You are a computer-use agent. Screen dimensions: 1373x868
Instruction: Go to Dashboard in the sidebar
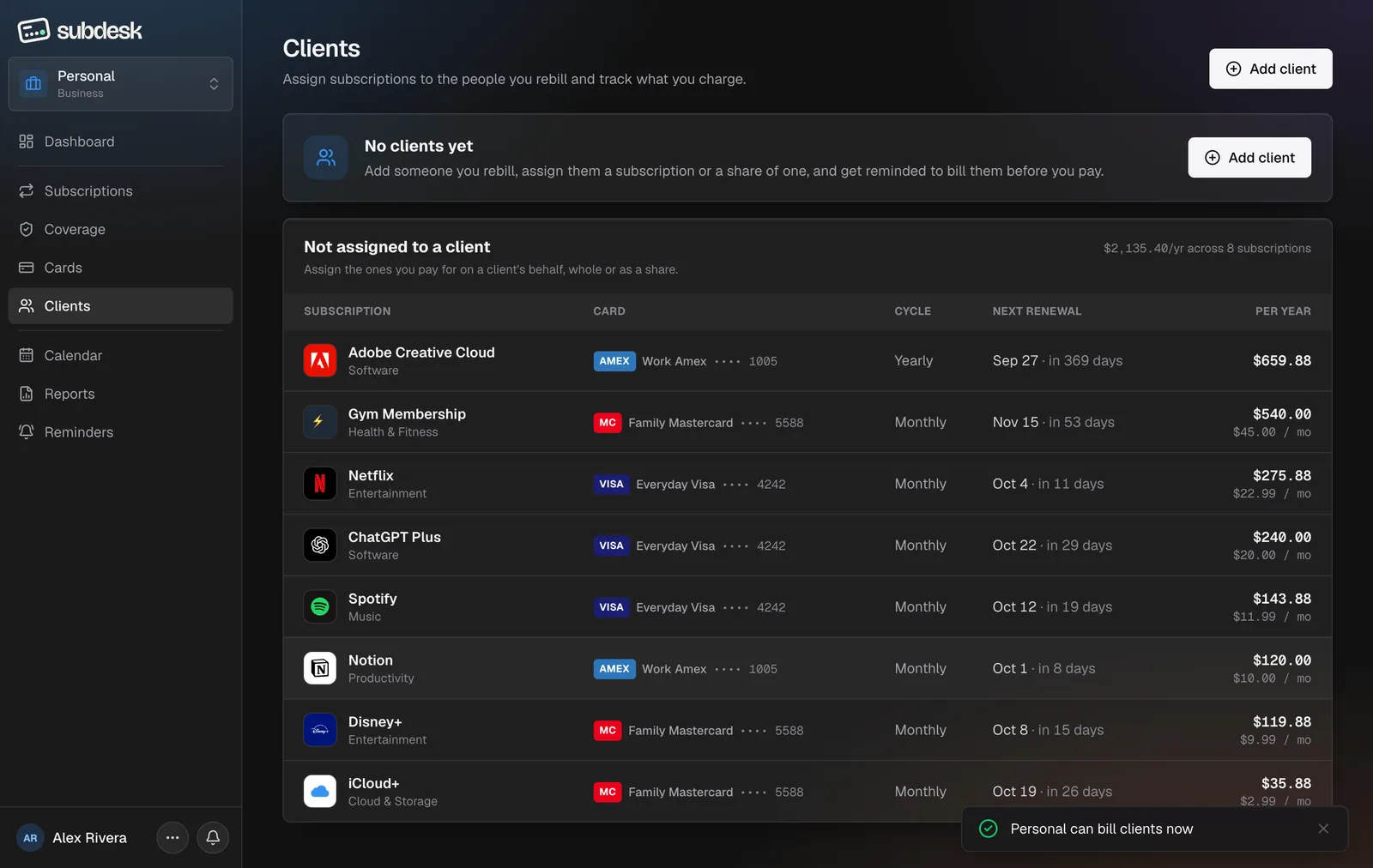[120, 142]
